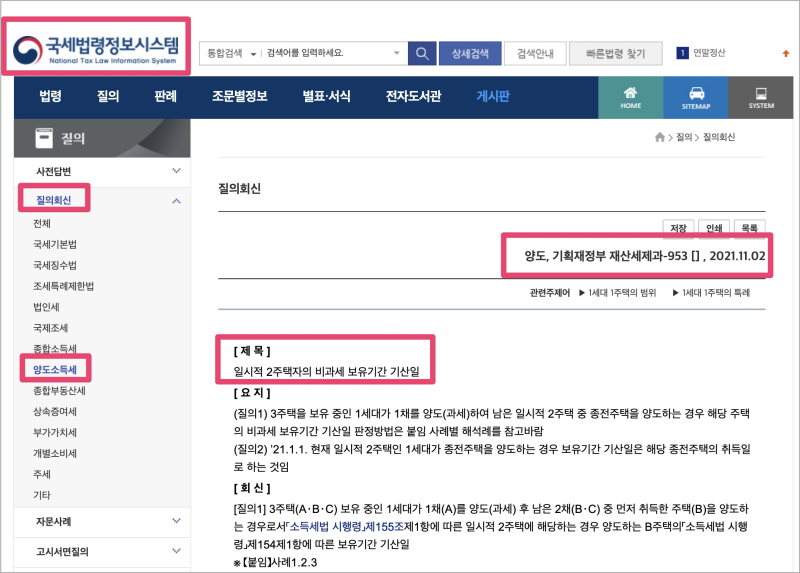The image size is (800, 573).
Task: Open the 통합검색 category dropdown
Action: click(x=231, y=53)
